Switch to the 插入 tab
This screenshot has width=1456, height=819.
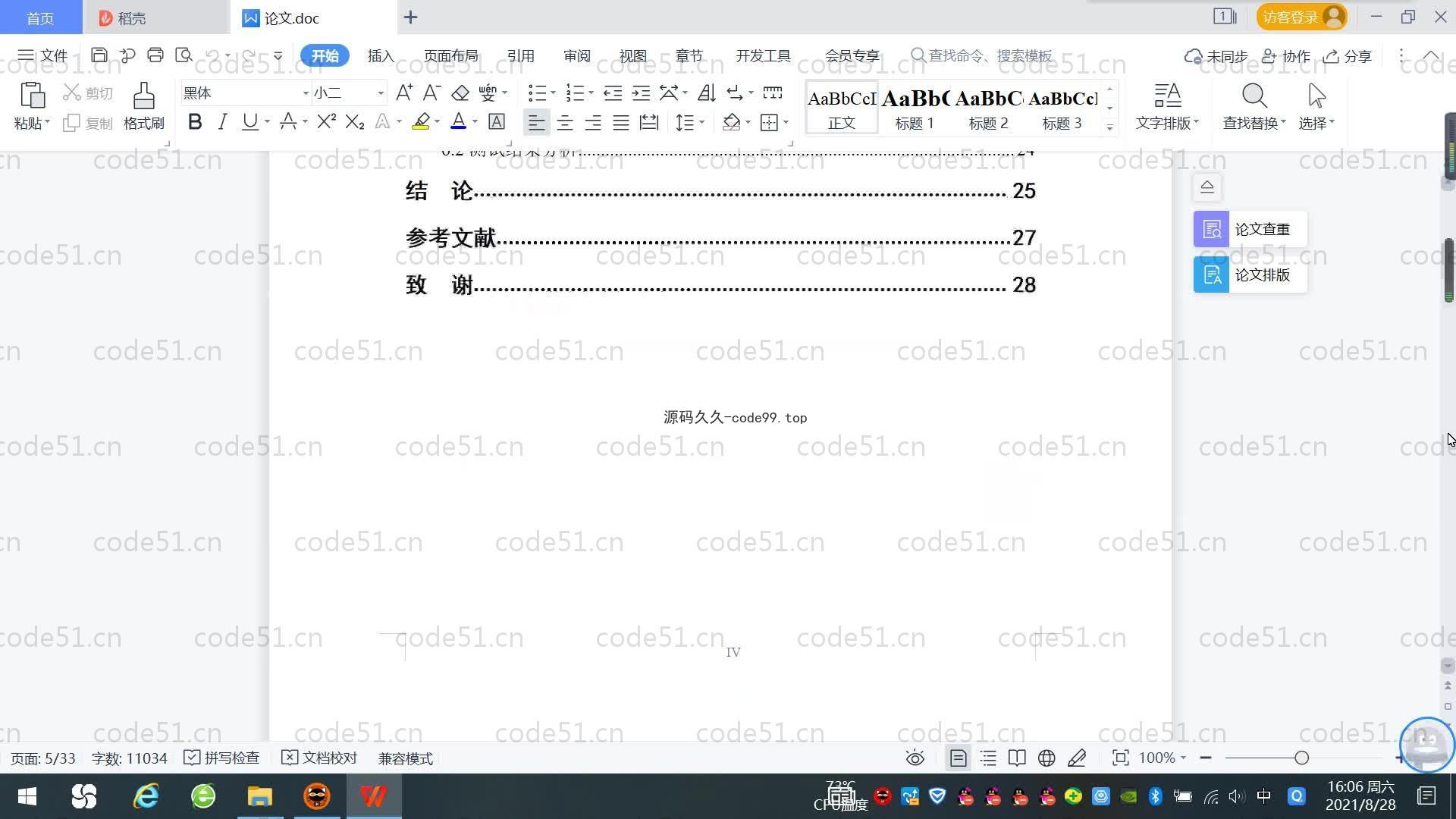tap(381, 55)
